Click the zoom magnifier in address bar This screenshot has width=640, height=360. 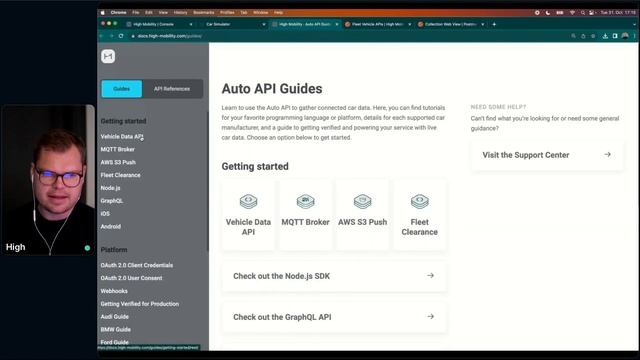click(x=573, y=36)
